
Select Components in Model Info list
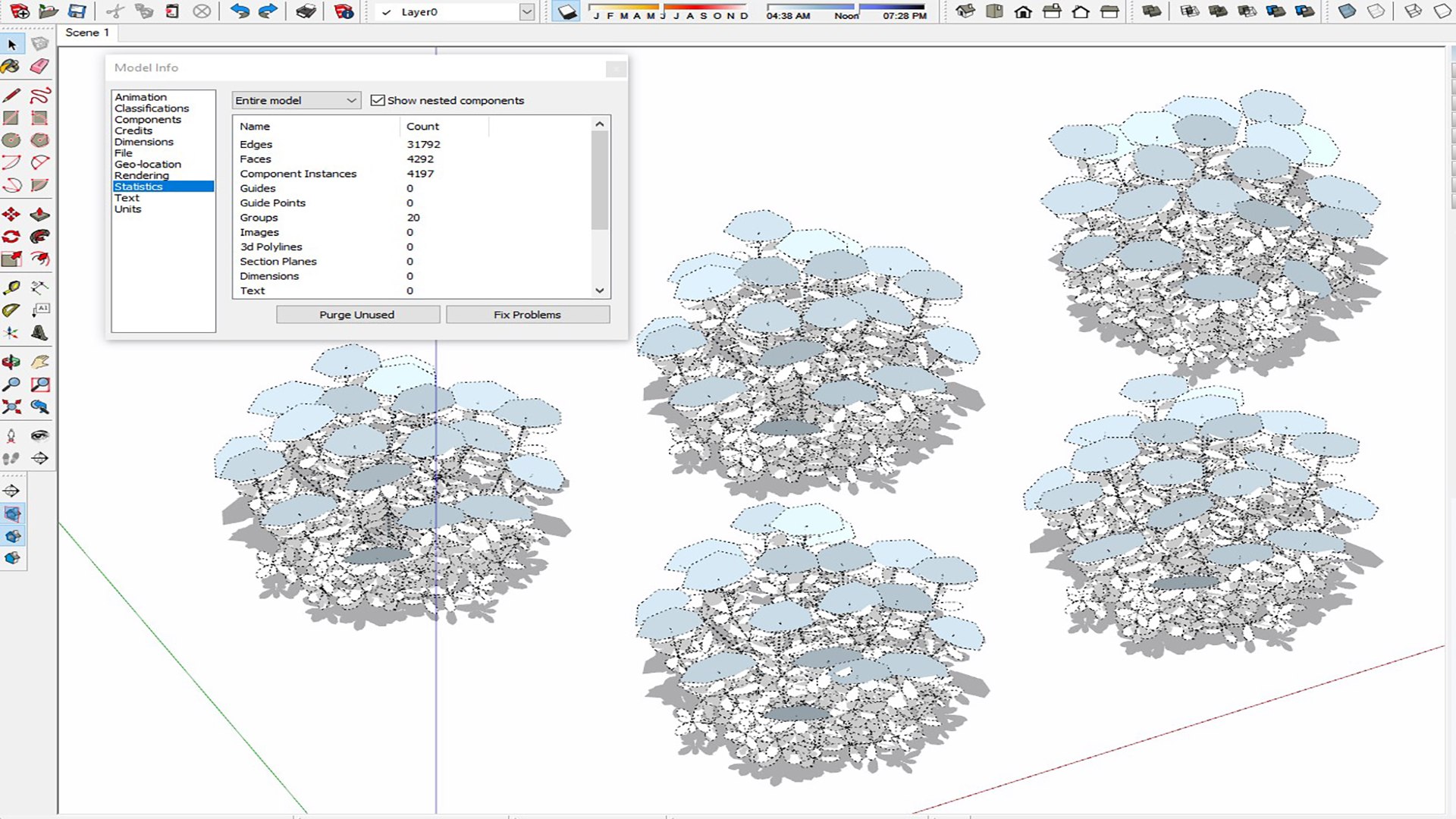pos(148,120)
